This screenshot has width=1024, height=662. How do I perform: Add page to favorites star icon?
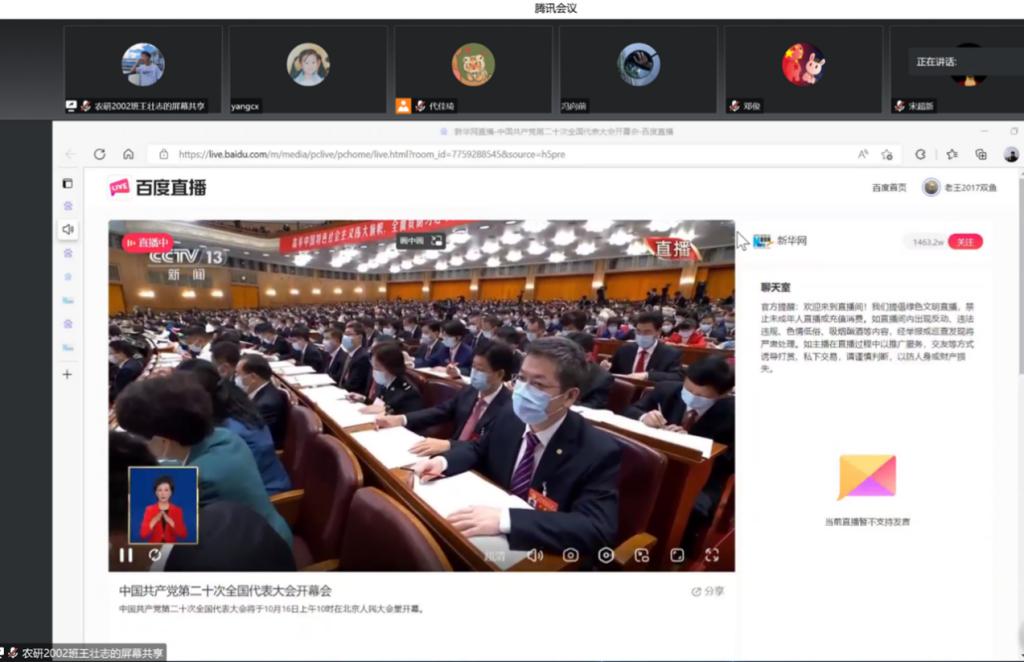tap(887, 154)
